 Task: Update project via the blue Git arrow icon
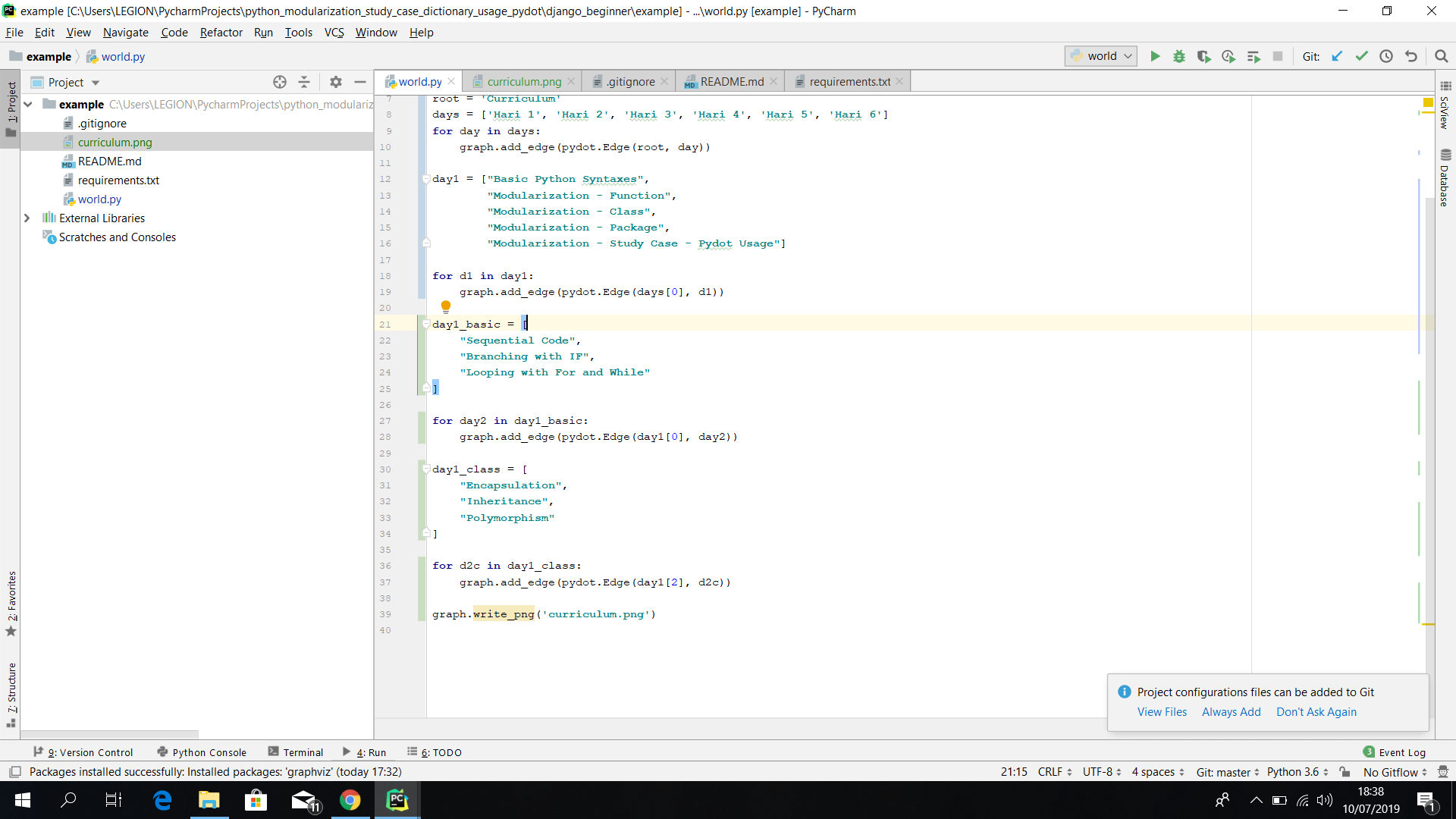point(1337,56)
